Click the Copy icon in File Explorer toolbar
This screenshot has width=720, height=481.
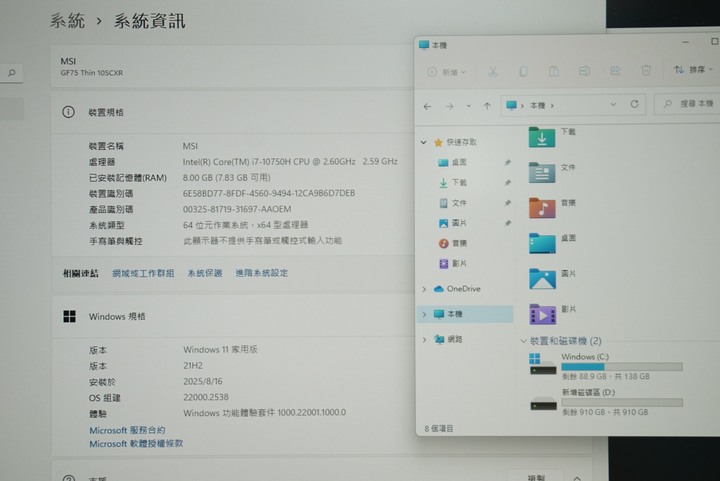[x=523, y=71]
